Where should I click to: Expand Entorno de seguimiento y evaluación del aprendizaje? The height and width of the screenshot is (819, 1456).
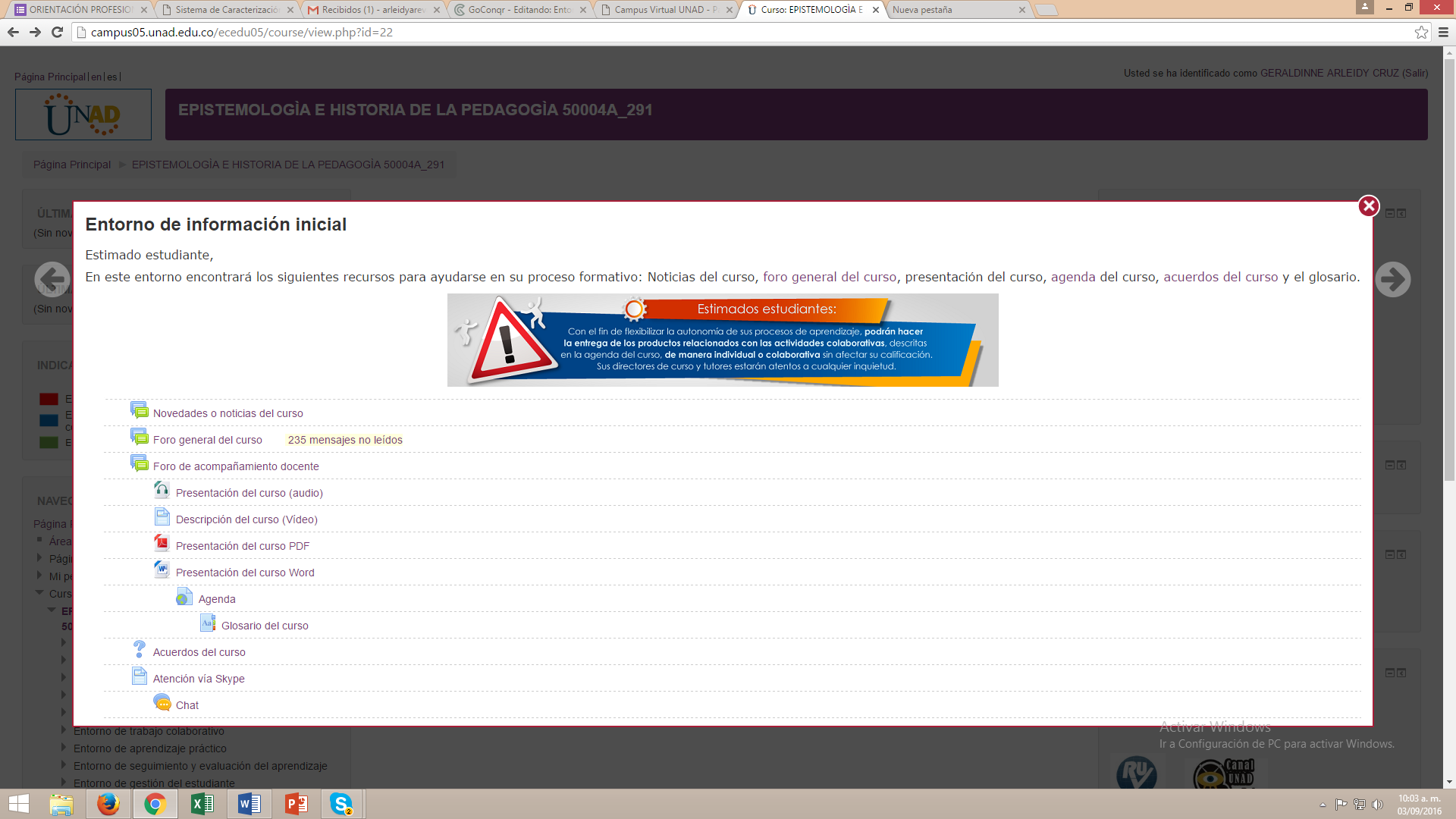coord(200,766)
